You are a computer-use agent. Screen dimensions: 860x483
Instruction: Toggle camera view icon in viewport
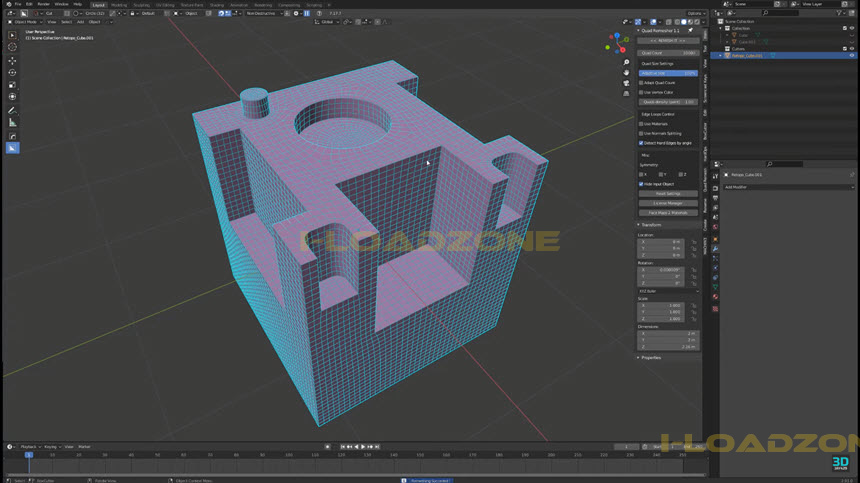pos(626,83)
